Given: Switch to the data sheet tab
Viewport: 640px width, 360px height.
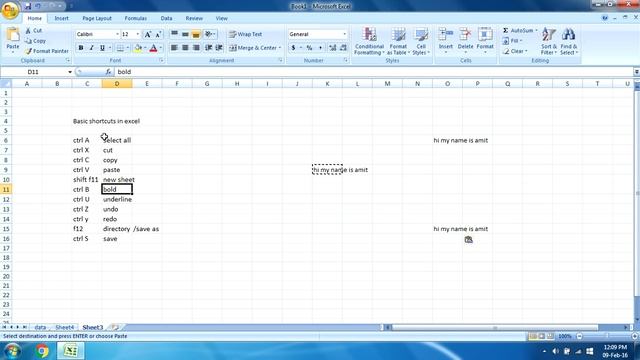Looking at the screenshot, I should (40, 327).
